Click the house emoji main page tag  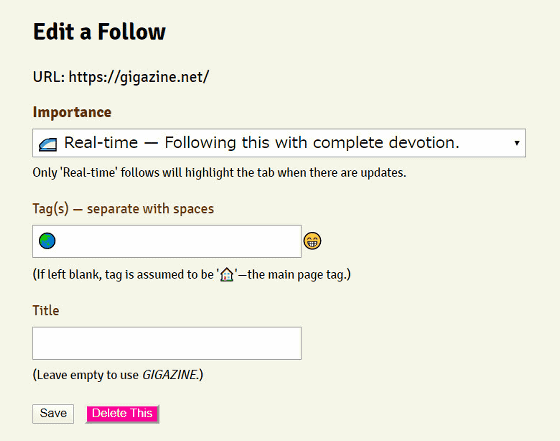pos(227,275)
